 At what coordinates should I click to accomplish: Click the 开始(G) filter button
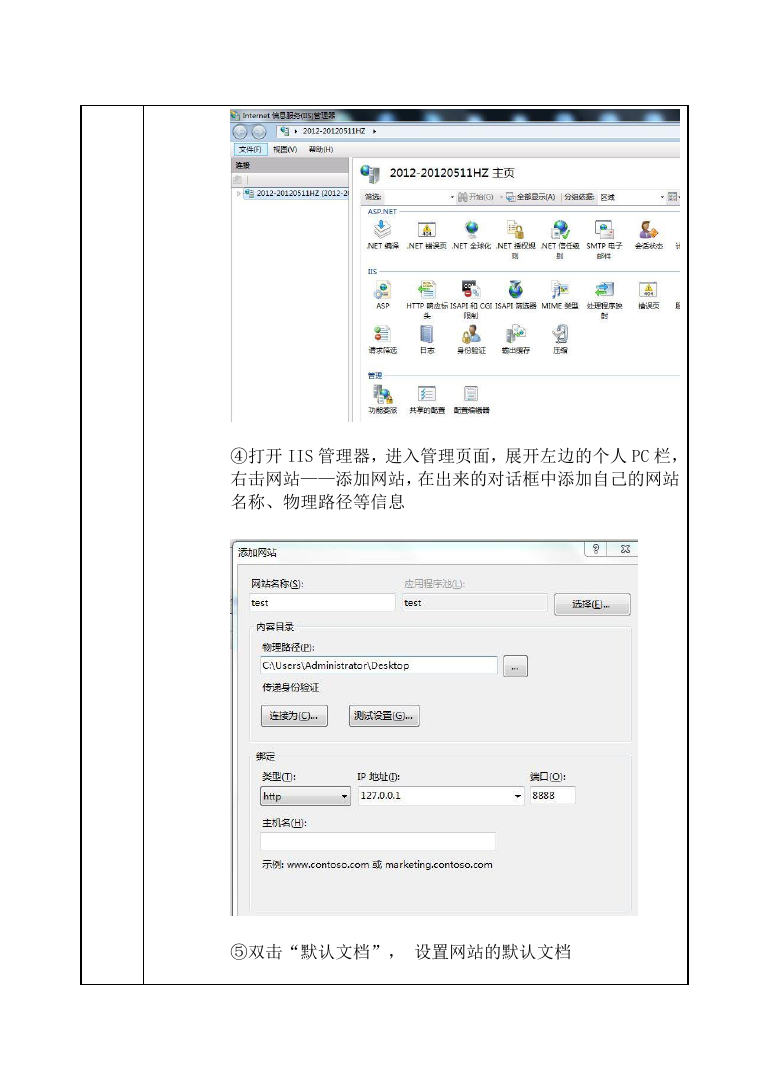pyautogui.click(x=476, y=197)
